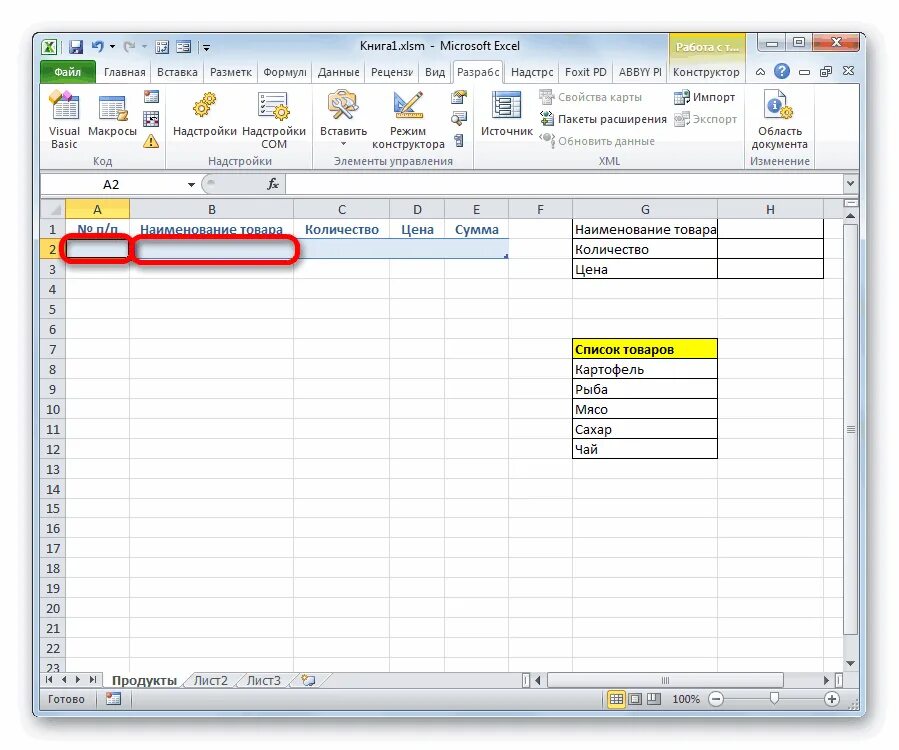899x750 pixels.
Task: Click the greyed Свойства карты button
Action: pyautogui.click(x=591, y=97)
